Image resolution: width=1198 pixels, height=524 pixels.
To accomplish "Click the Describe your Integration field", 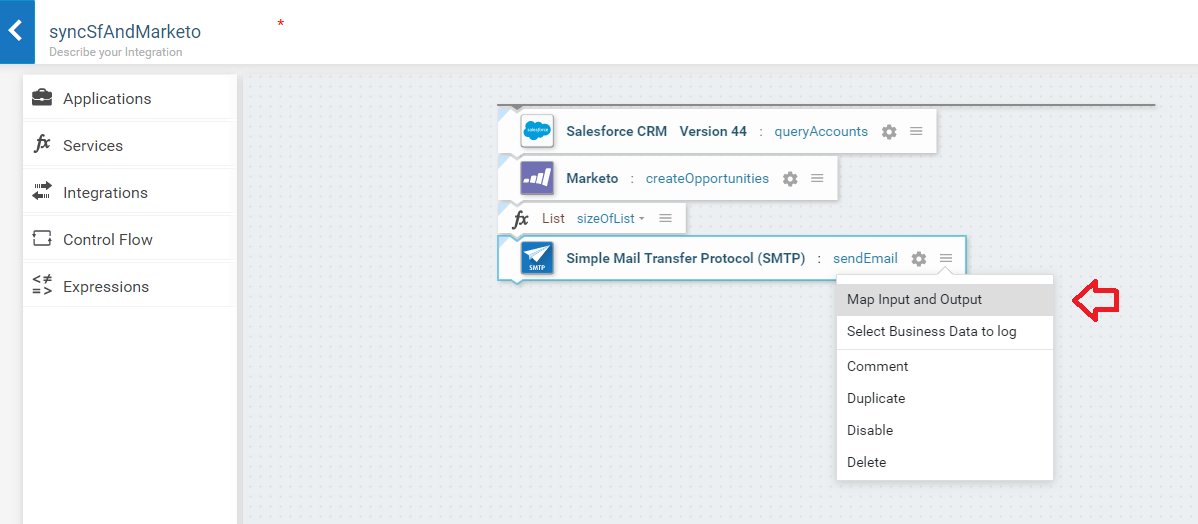I will point(115,53).
